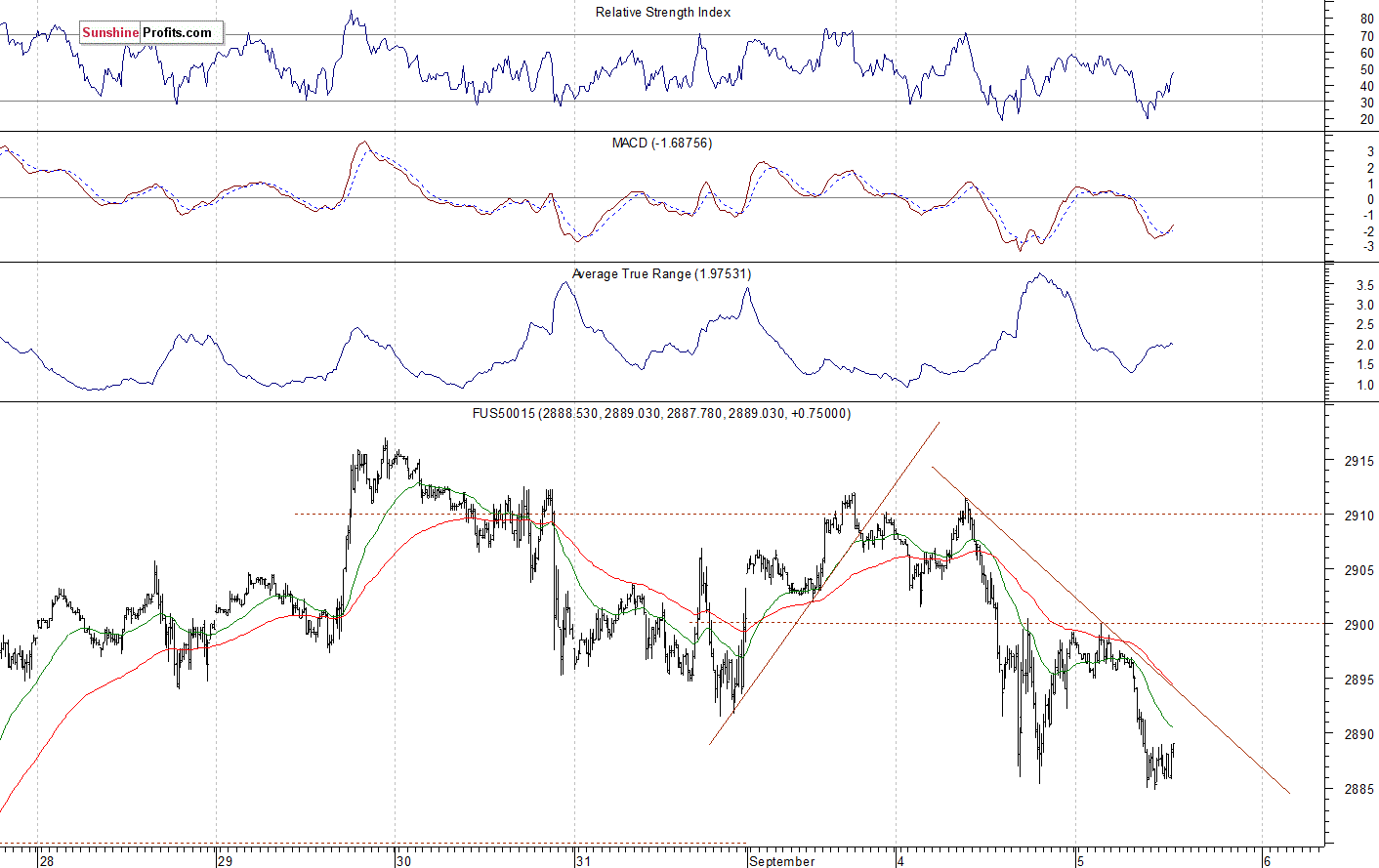The image size is (1379, 868).
Task: Click the 31 date axis label
Action: (x=584, y=861)
